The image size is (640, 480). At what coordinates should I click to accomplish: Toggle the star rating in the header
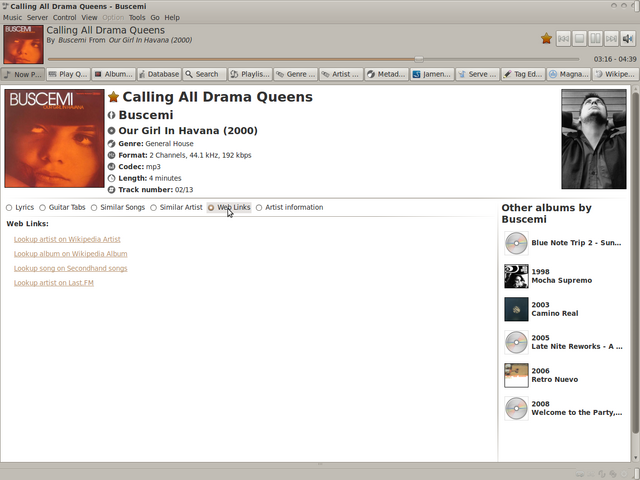pyautogui.click(x=546, y=38)
